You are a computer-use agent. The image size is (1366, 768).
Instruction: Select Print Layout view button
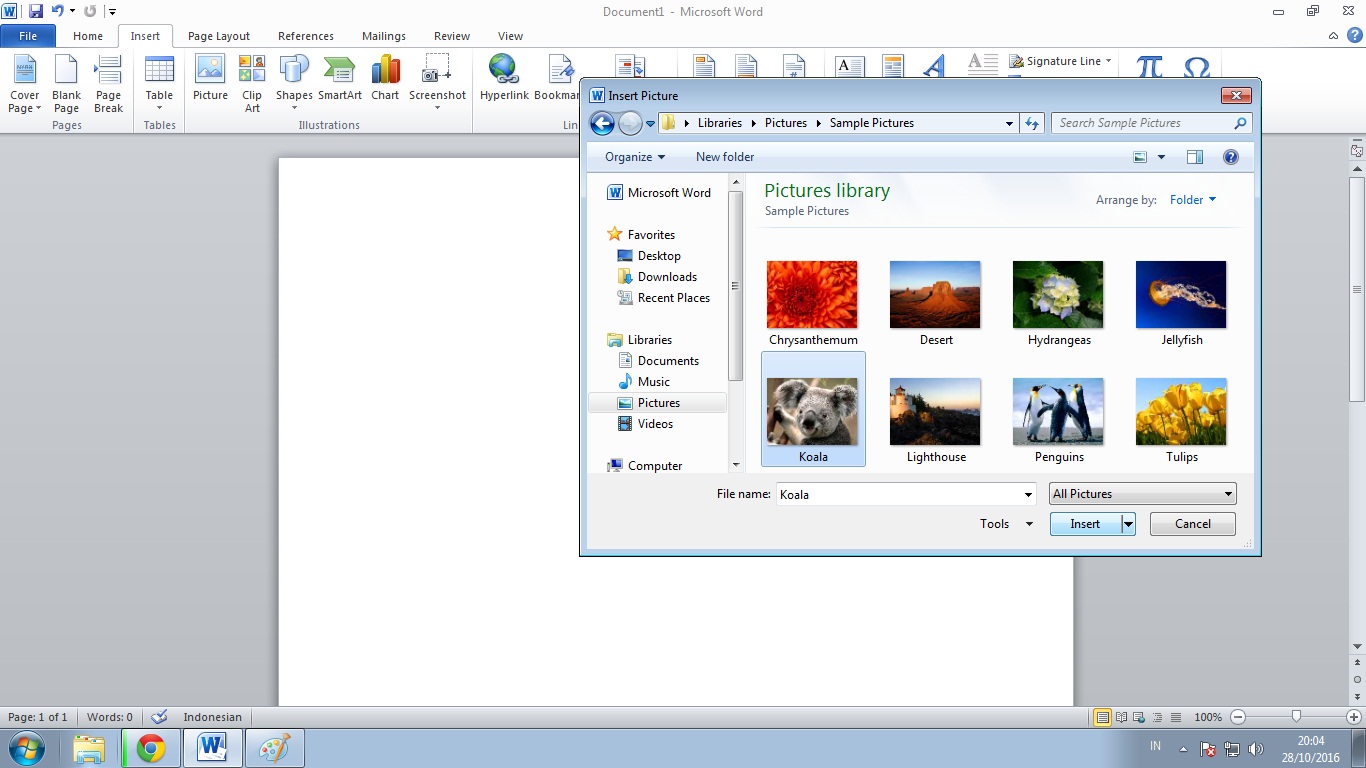point(1103,717)
